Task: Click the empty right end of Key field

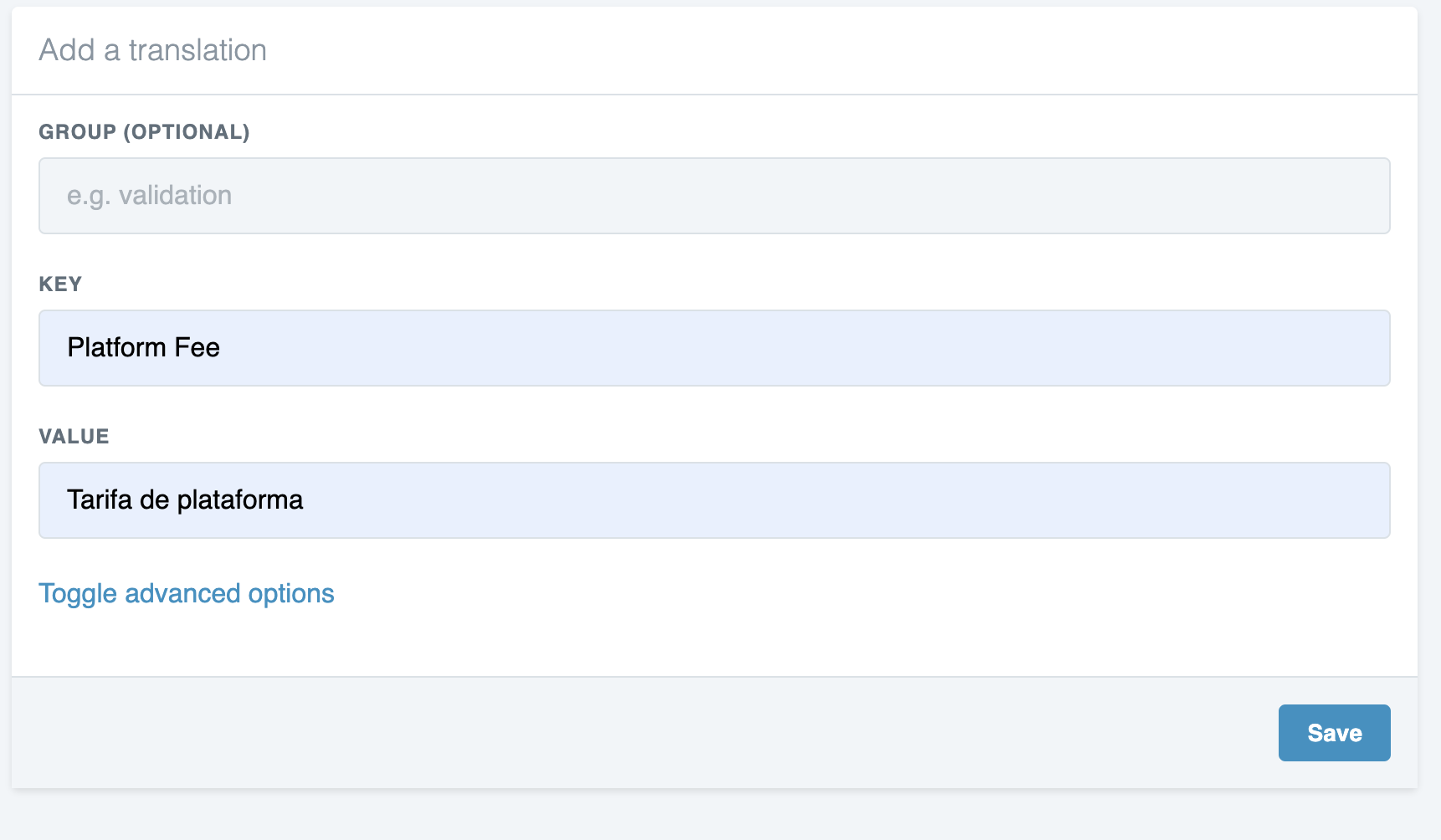Action: [x=1255, y=348]
